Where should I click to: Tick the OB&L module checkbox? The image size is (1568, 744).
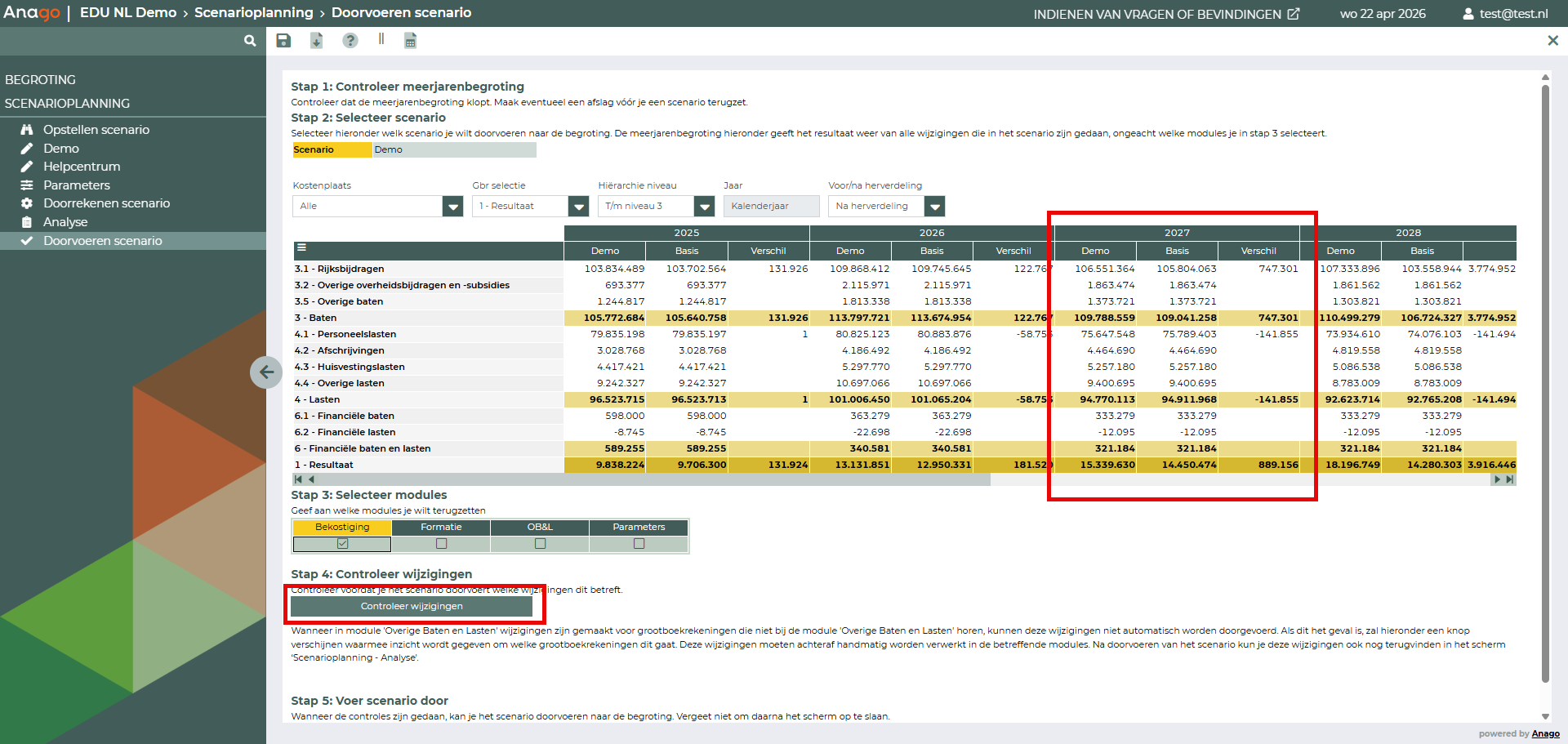[x=540, y=544]
